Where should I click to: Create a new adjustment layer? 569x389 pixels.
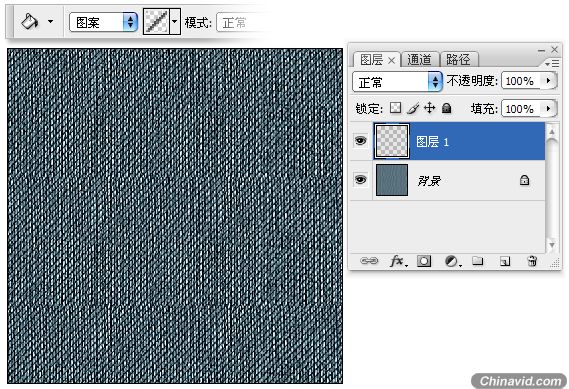coord(452,261)
